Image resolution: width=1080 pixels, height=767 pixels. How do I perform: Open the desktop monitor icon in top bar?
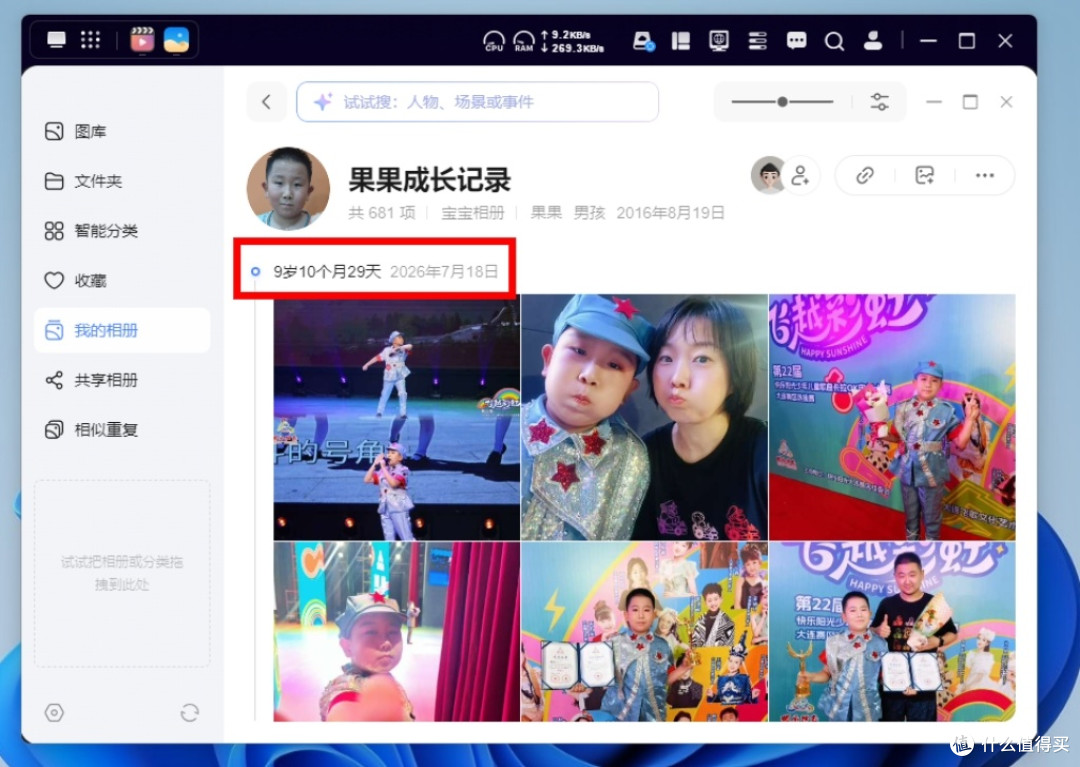pos(56,40)
